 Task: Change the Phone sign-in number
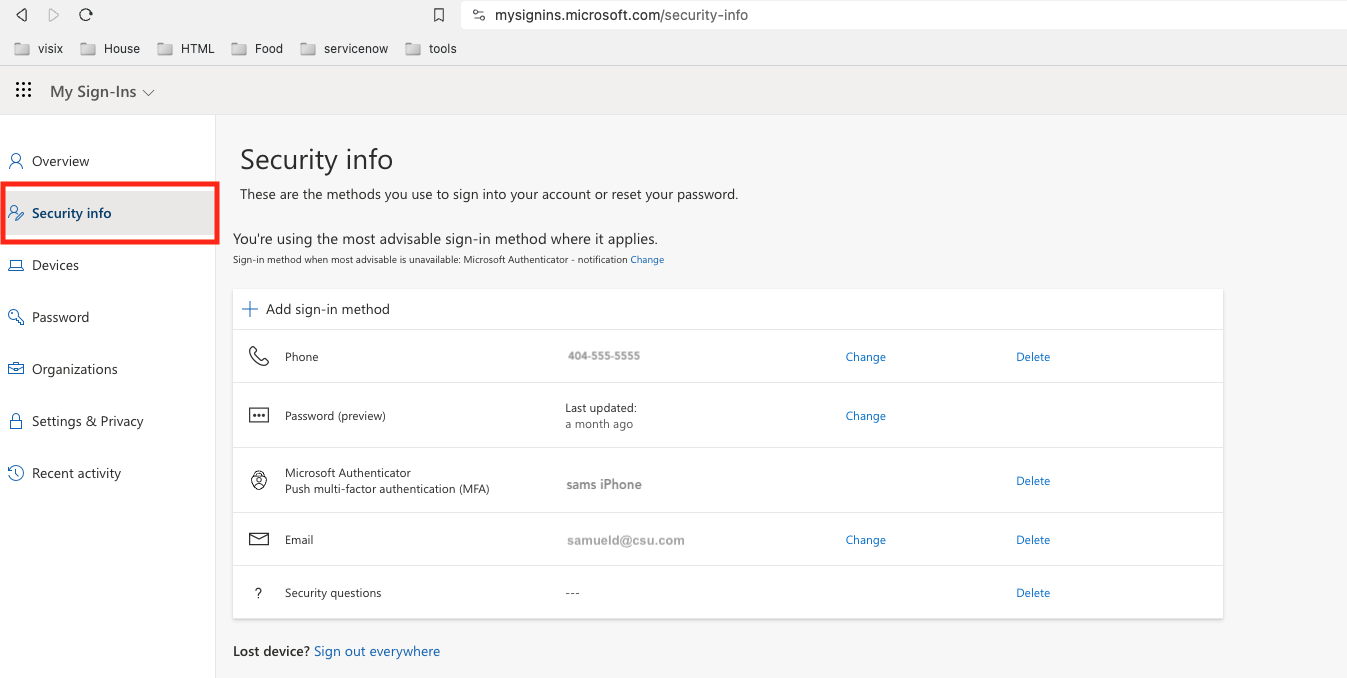865,357
